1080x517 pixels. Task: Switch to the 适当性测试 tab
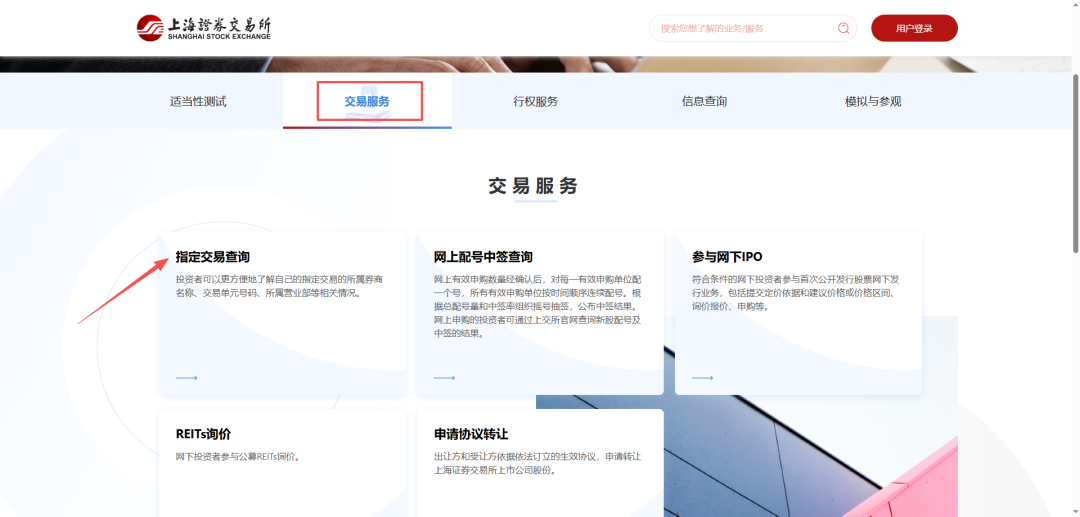coord(198,101)
